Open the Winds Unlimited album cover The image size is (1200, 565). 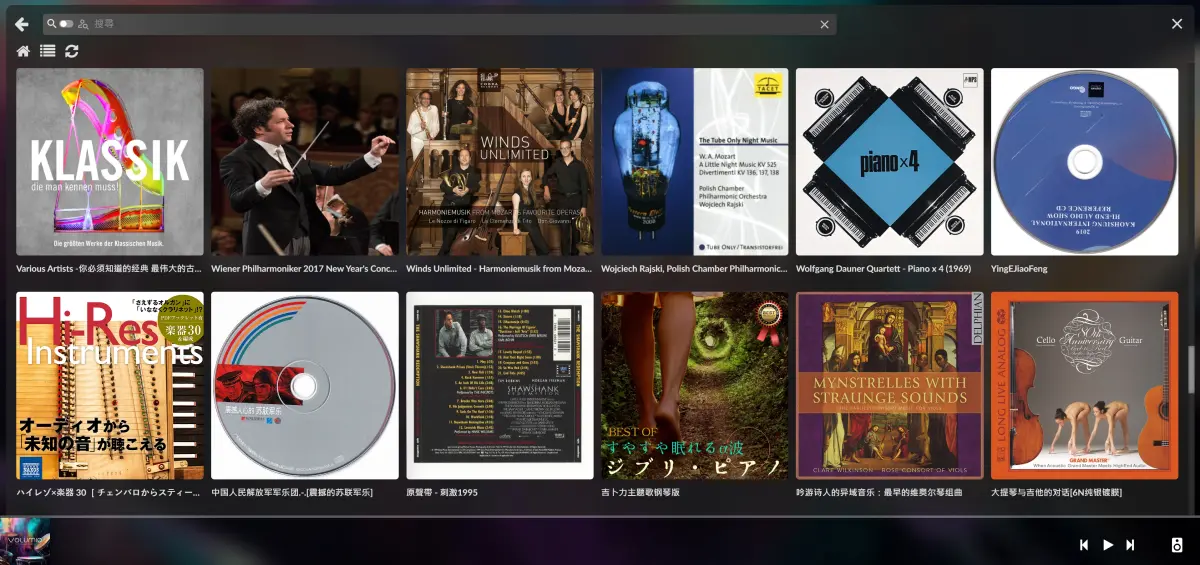[500, 162]
